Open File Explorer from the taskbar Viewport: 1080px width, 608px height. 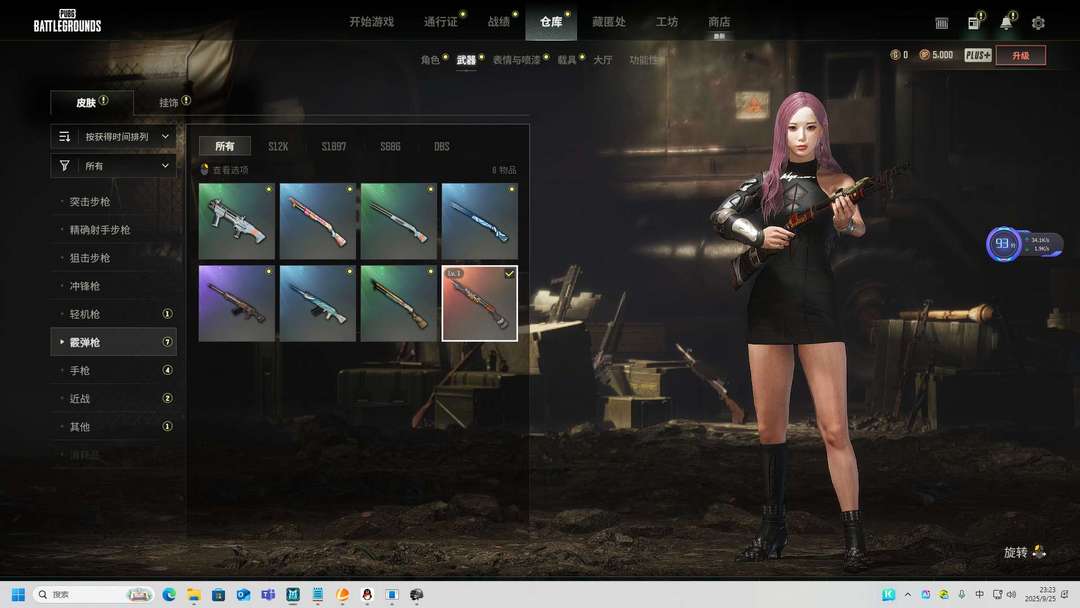tap(194, 594)
